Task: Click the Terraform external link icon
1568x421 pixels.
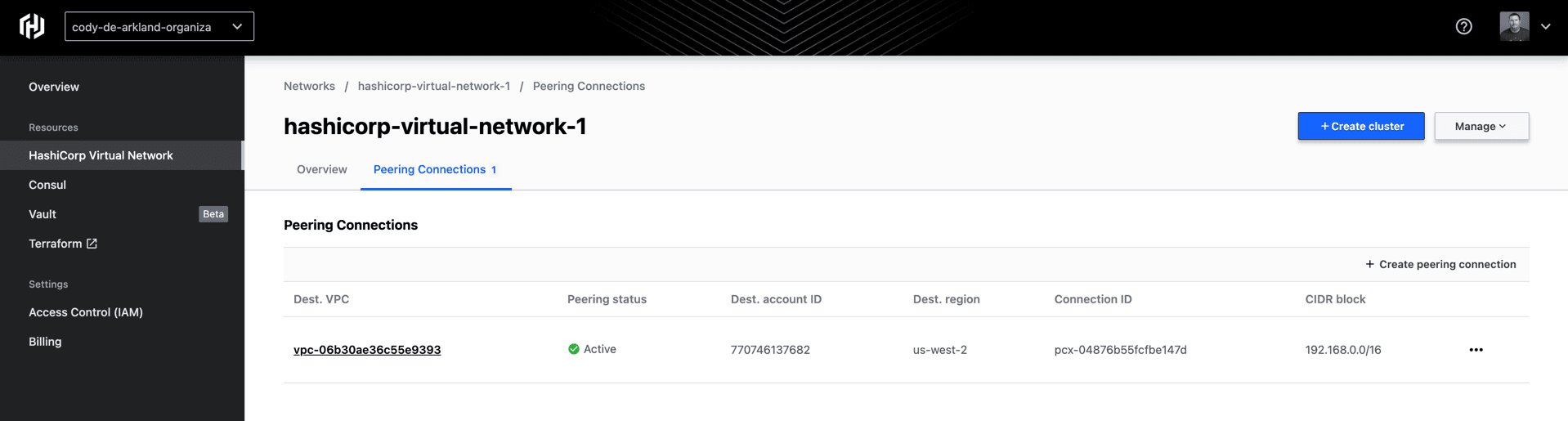Action: click(x=92, y=244)
